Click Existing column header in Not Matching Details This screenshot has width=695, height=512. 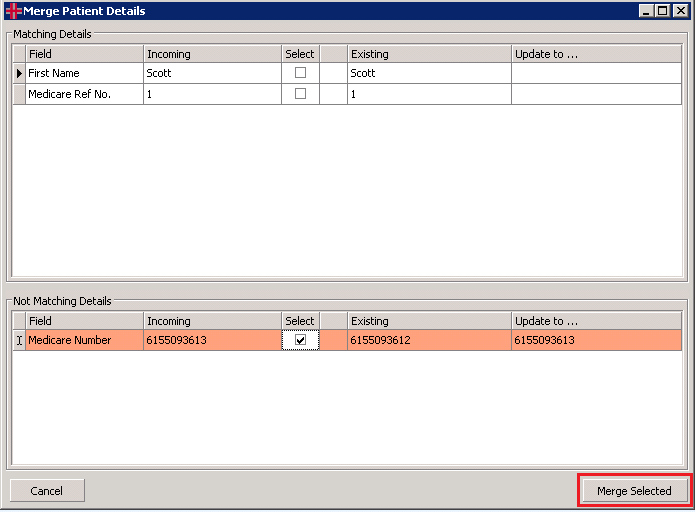tap(429, 320)
